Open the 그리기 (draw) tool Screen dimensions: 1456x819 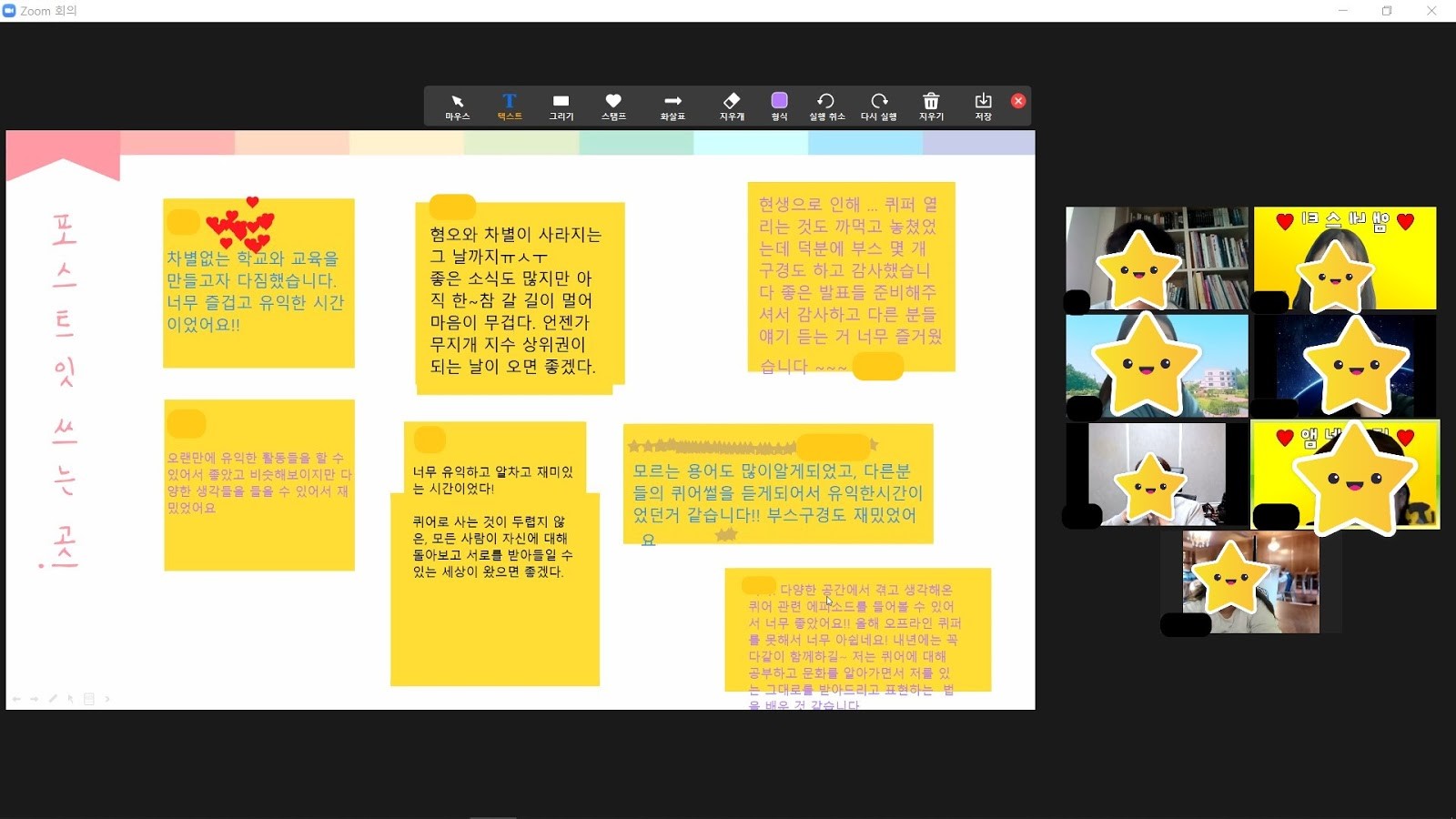tap(561, 106)
